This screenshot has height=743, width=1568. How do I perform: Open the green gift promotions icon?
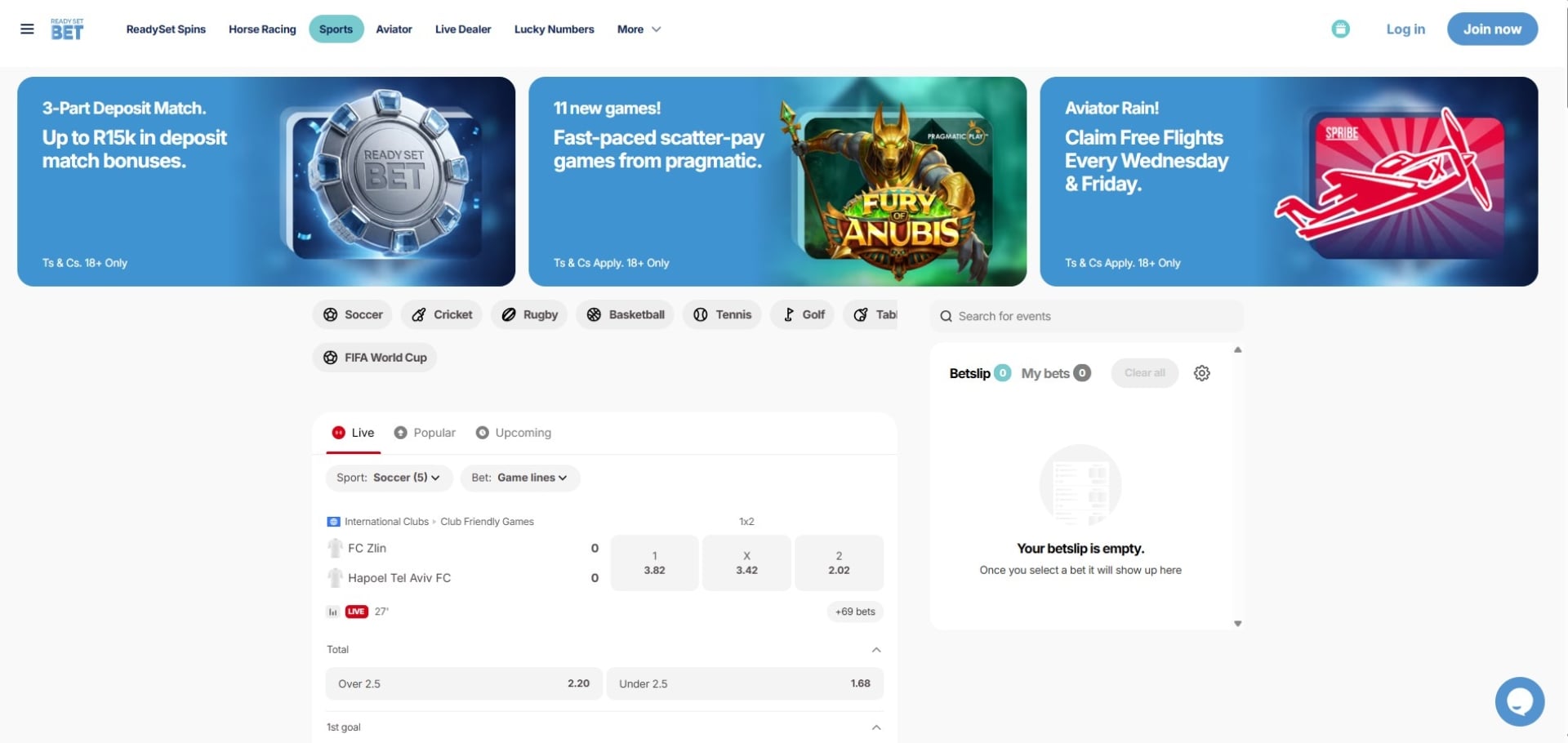[1340, 29]
